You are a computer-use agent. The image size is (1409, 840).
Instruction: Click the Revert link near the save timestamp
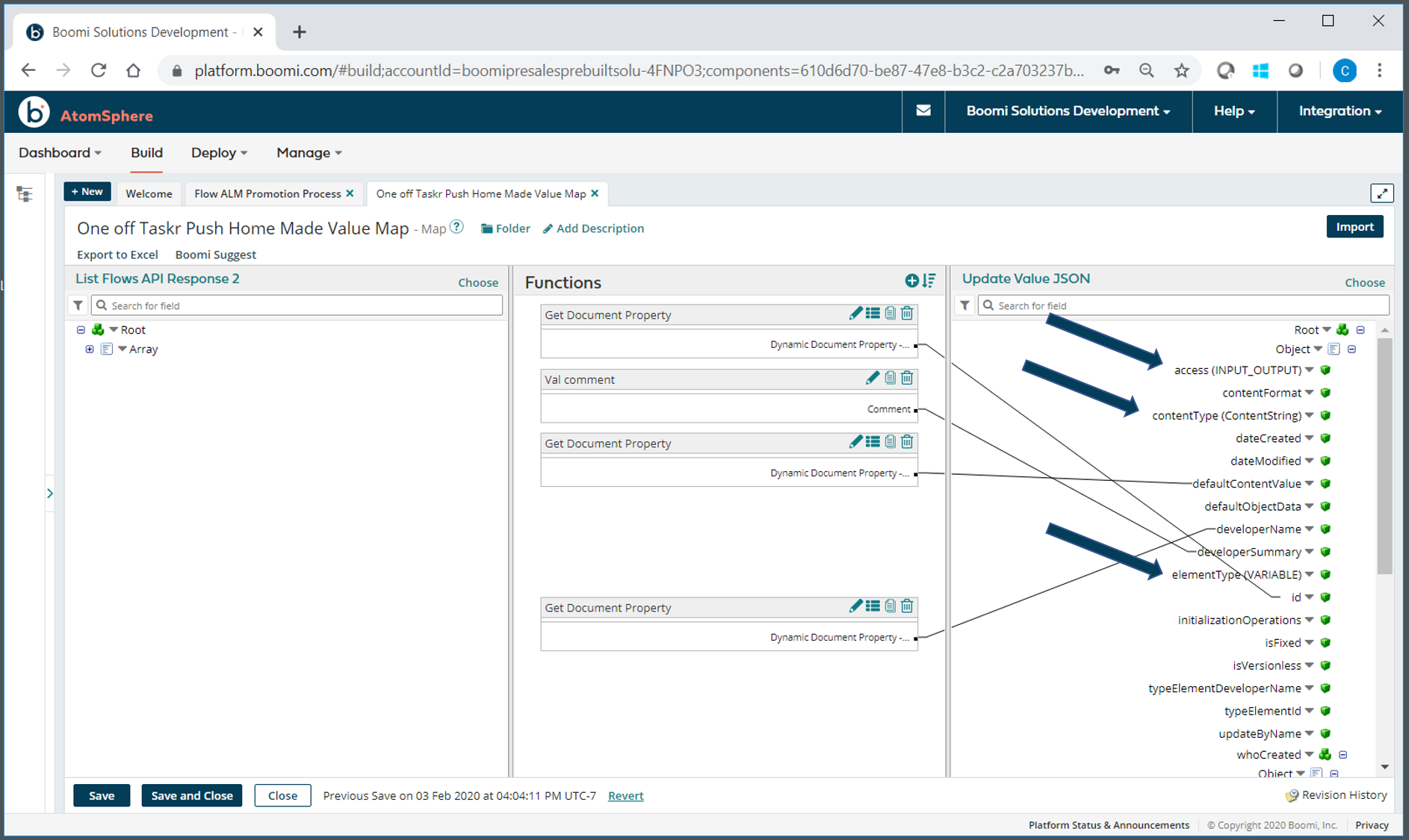click(626, 795)
